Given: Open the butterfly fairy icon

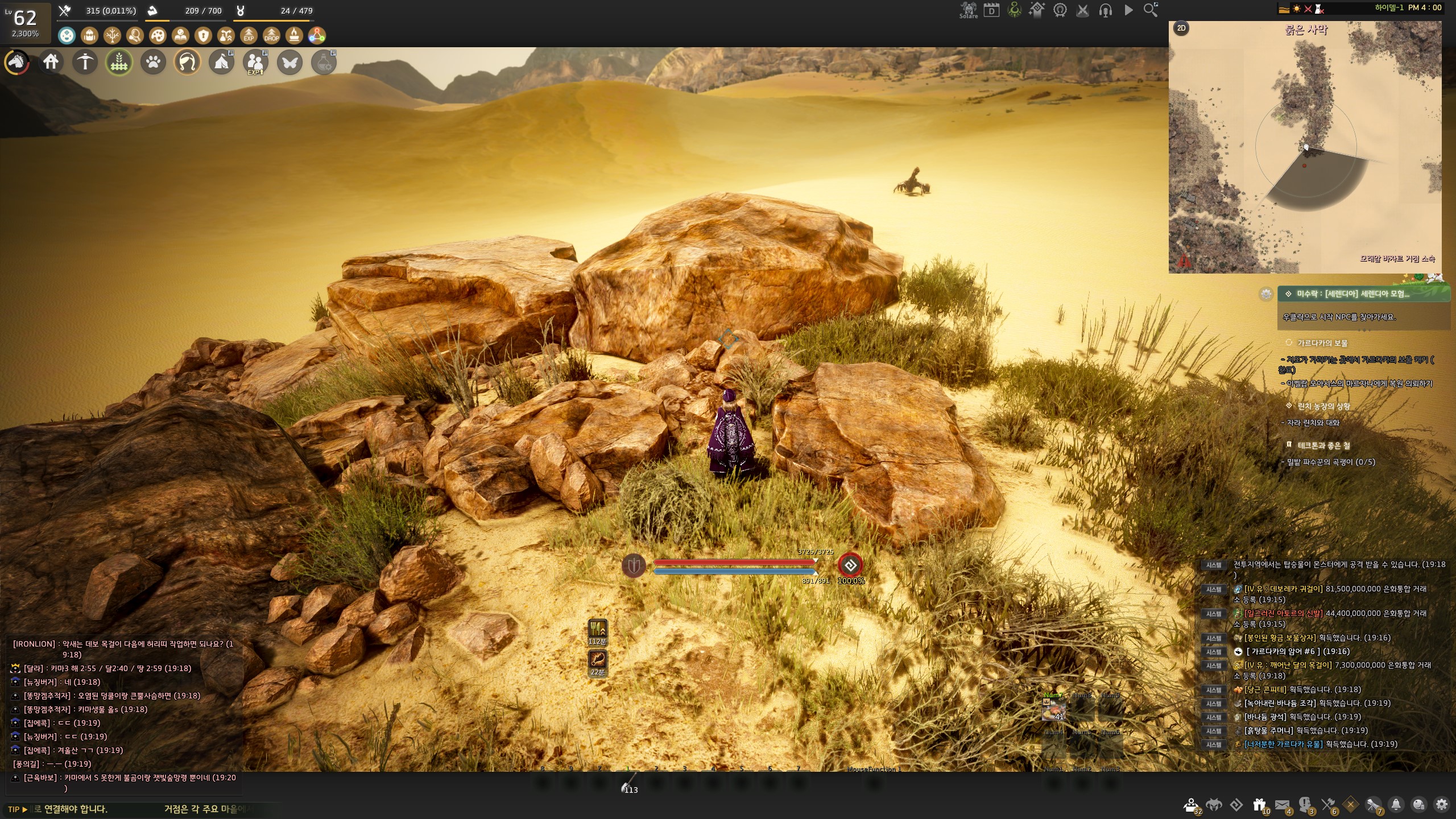Looking at the screenshot, I should 289,62.
